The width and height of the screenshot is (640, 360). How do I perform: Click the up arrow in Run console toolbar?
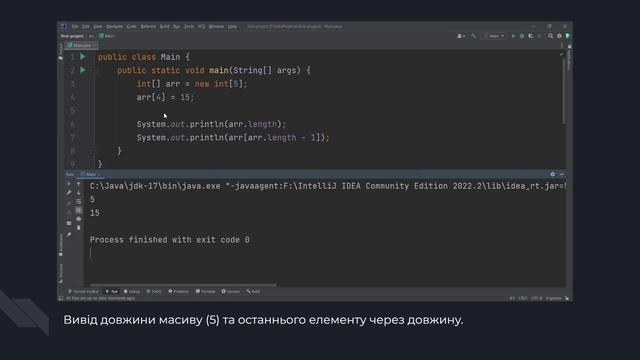click(x=79, y=184)
